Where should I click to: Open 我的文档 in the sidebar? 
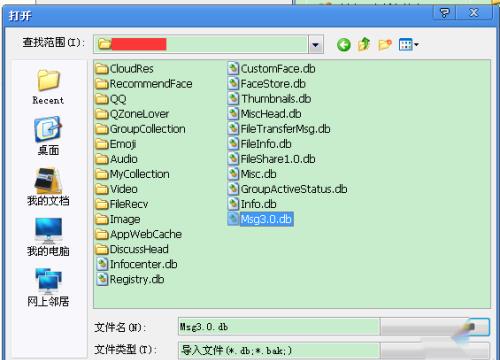click(x=48, y=187)
